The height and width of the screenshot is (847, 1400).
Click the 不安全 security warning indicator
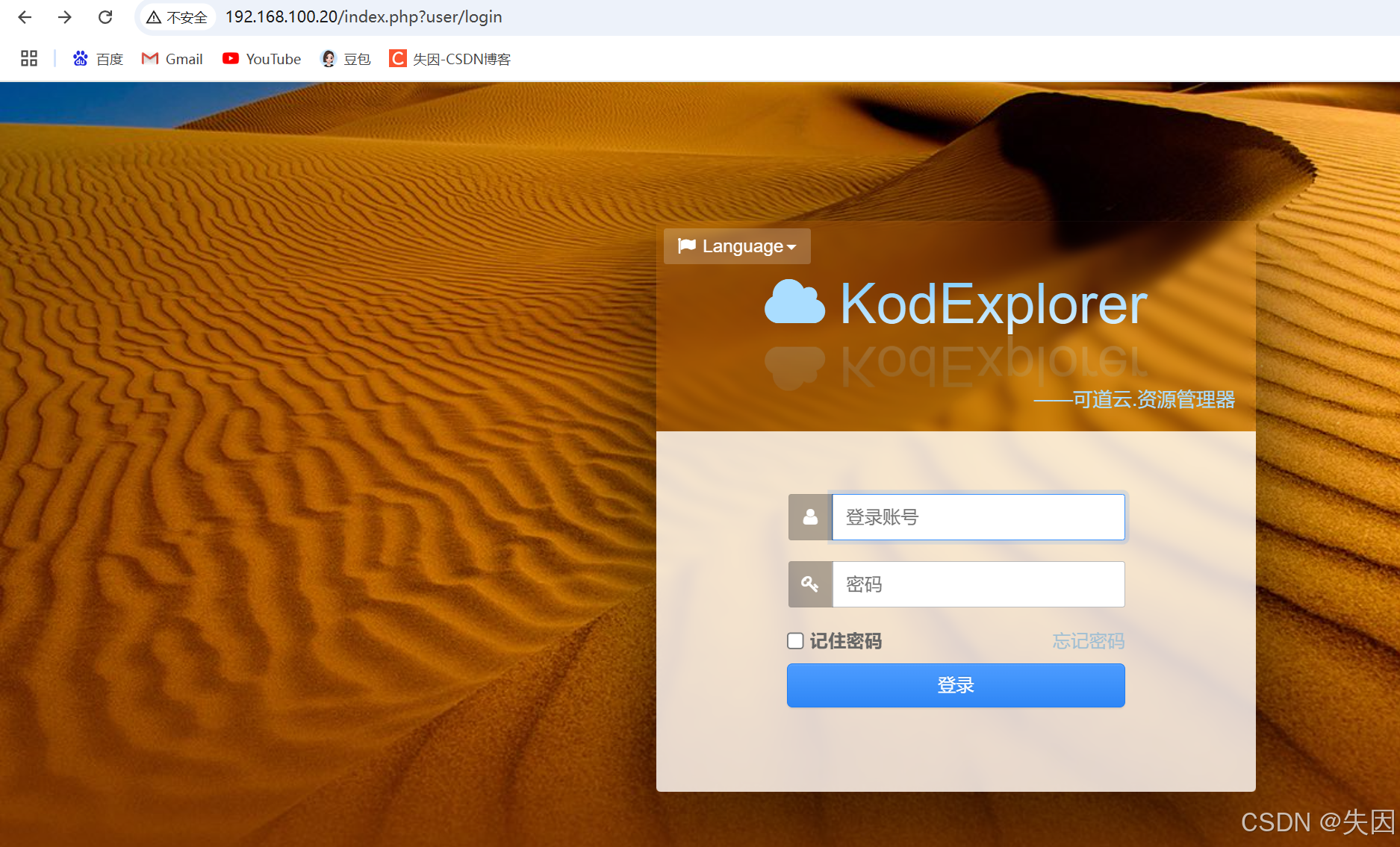coord(177,17)
